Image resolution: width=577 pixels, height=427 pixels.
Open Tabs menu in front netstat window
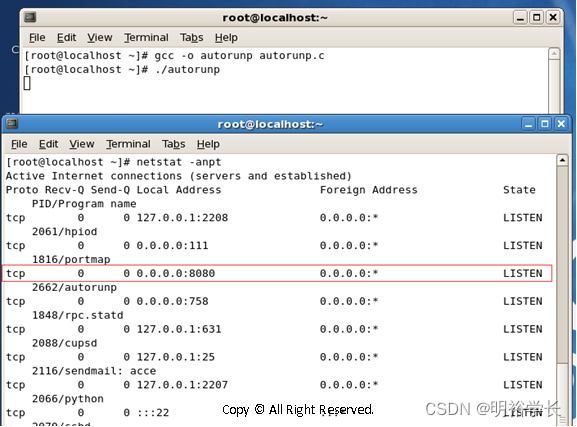[173, 144]
